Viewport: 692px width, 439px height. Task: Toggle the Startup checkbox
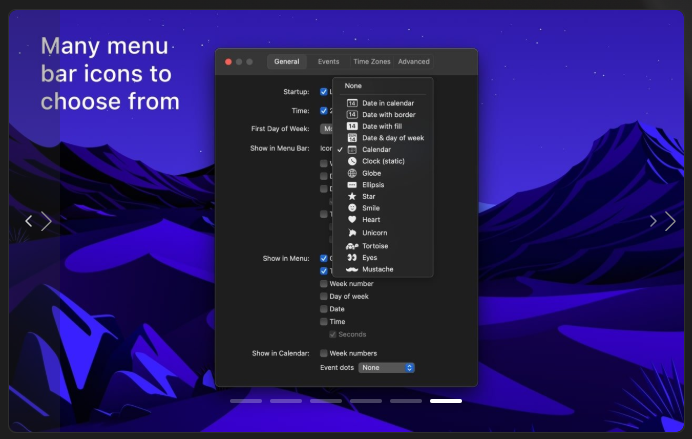click(323, 92)
